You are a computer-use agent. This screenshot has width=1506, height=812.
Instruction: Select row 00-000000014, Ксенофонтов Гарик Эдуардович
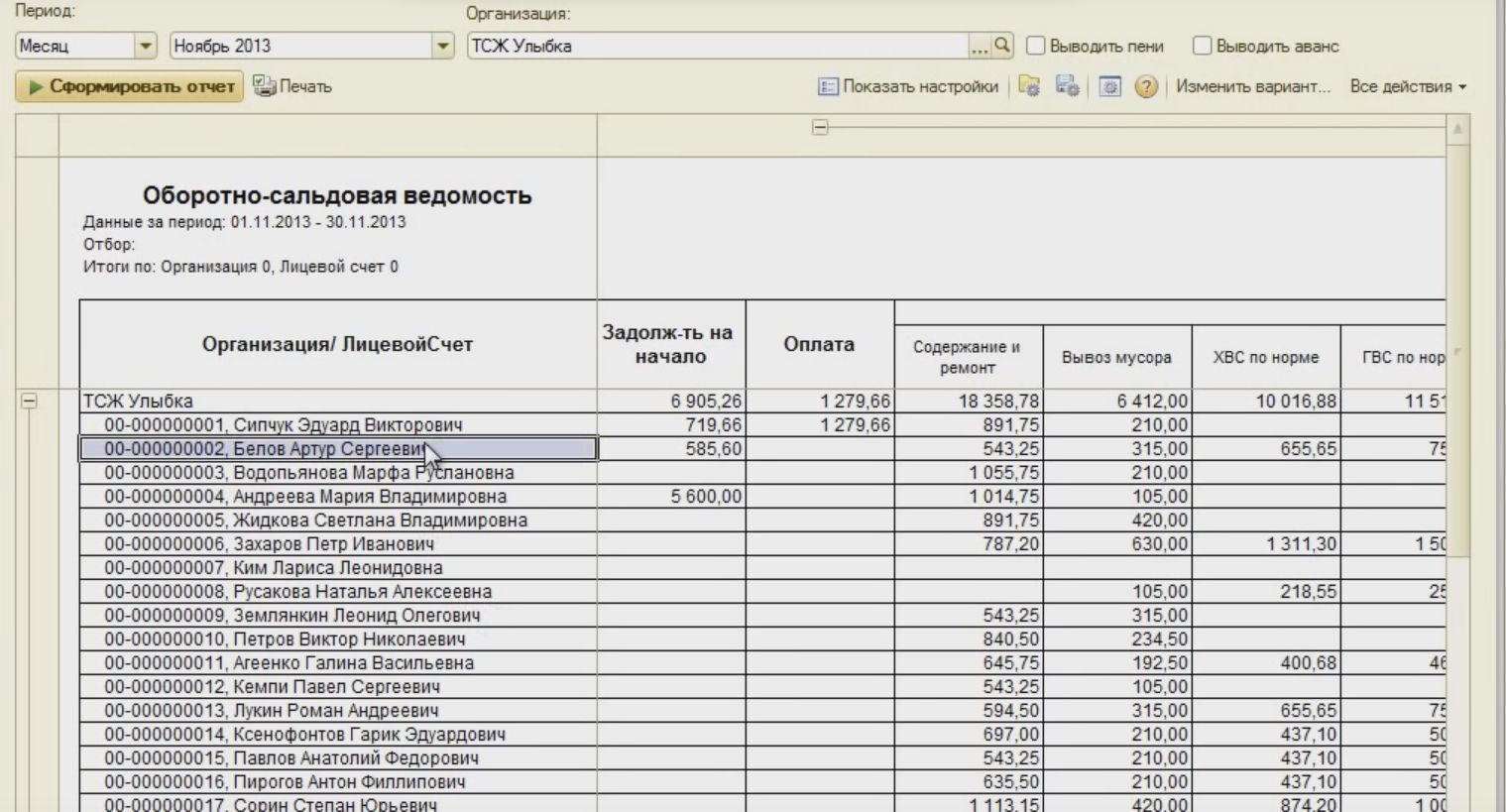coord(338,734)
